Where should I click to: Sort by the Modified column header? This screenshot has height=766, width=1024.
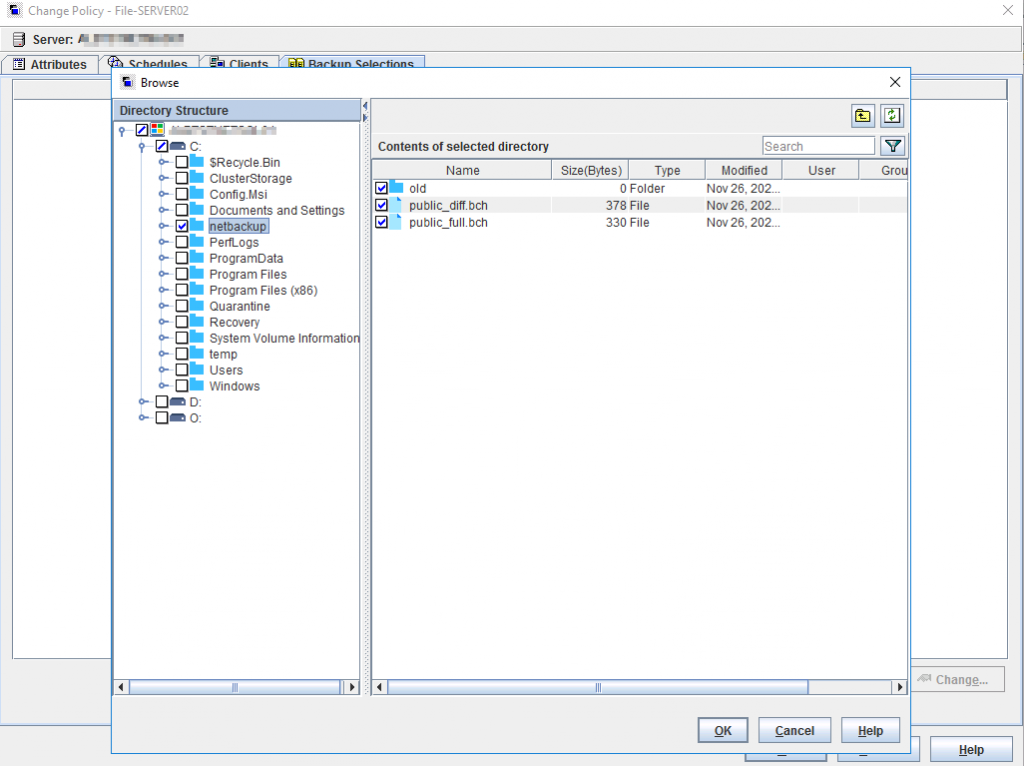[x=744, y=170]
